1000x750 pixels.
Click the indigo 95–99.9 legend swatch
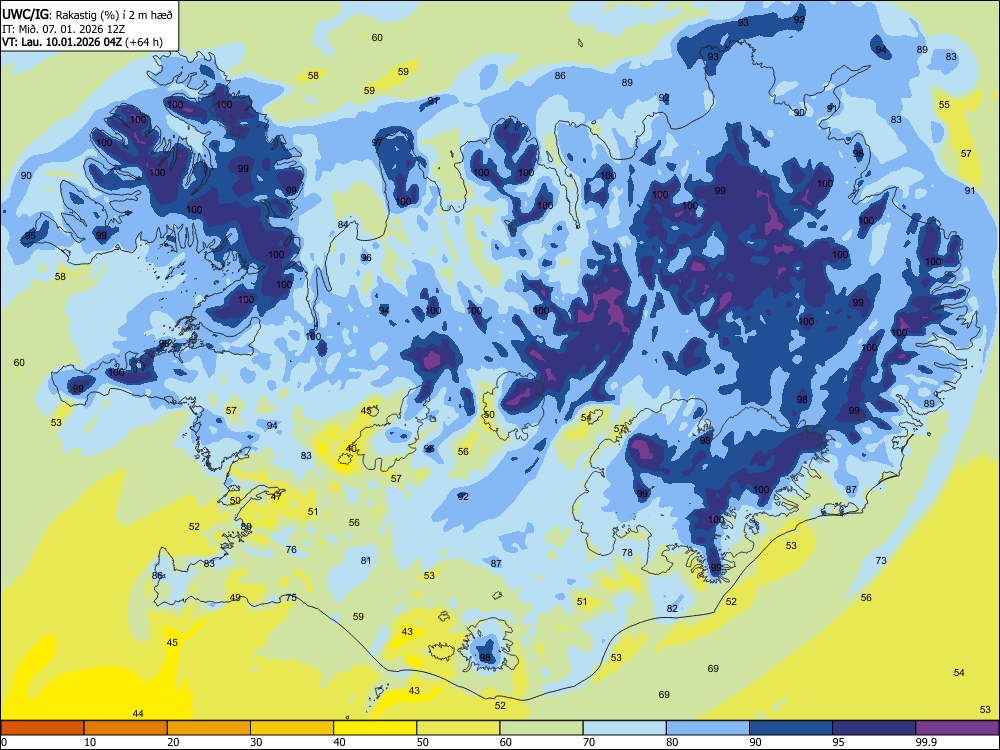[x=874, y=728]
